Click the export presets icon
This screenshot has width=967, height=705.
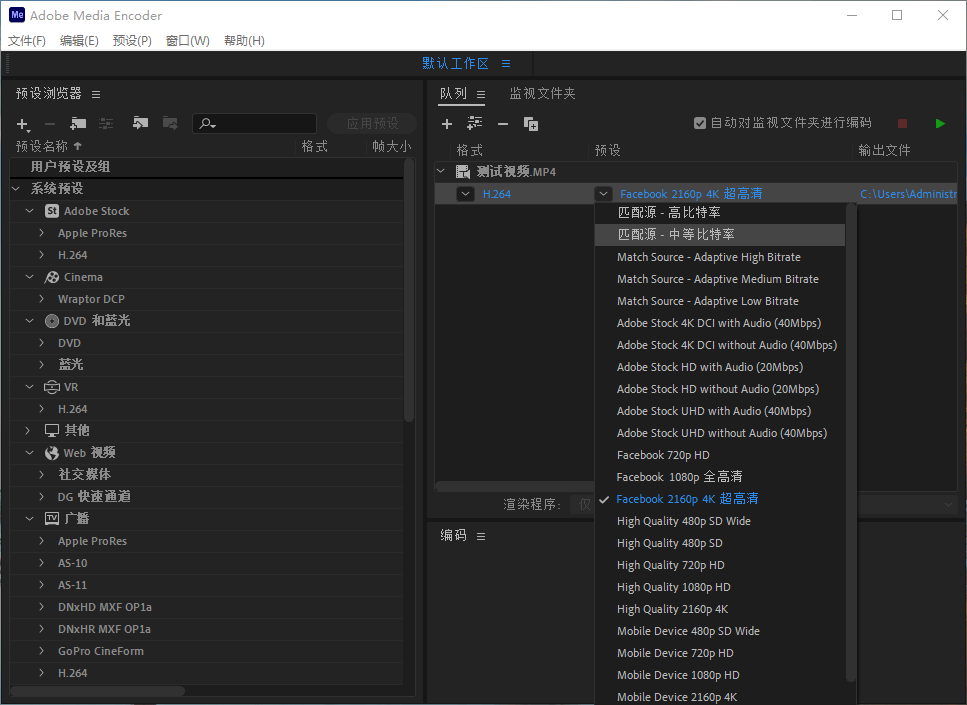pos(170,123)
